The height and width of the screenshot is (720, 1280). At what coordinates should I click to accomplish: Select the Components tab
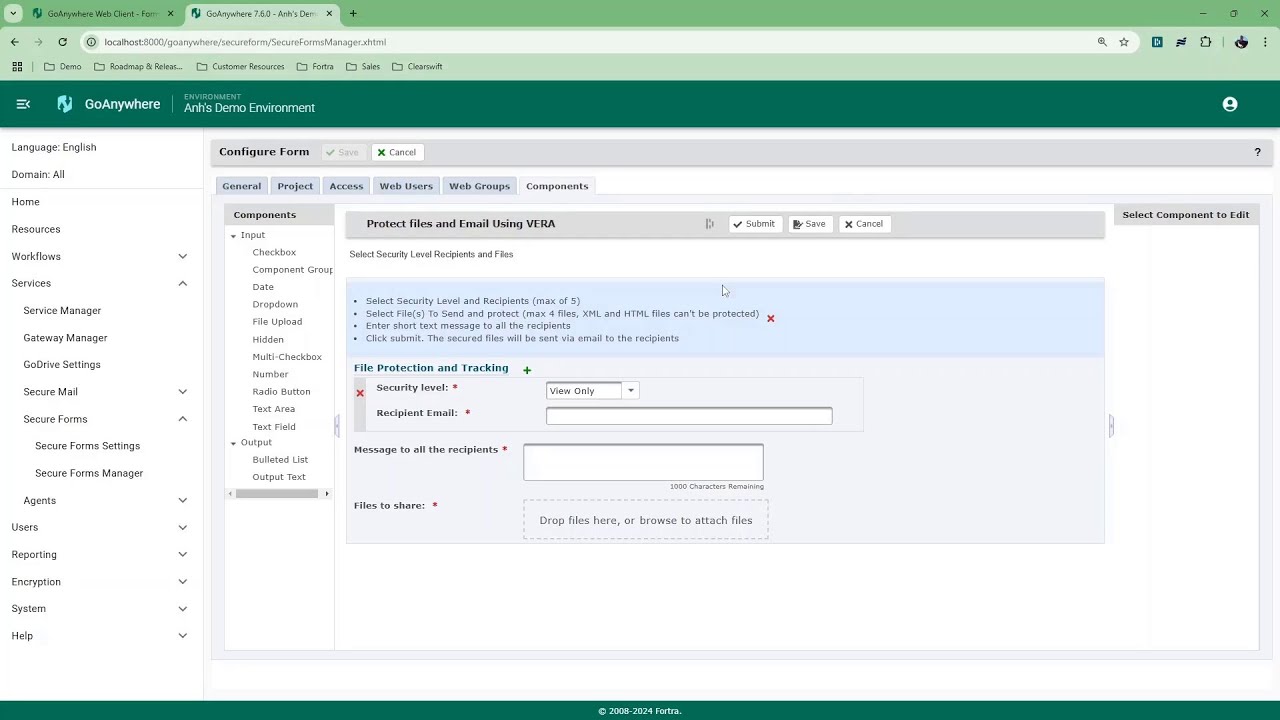pyautogui.click(x=557, y=186)
